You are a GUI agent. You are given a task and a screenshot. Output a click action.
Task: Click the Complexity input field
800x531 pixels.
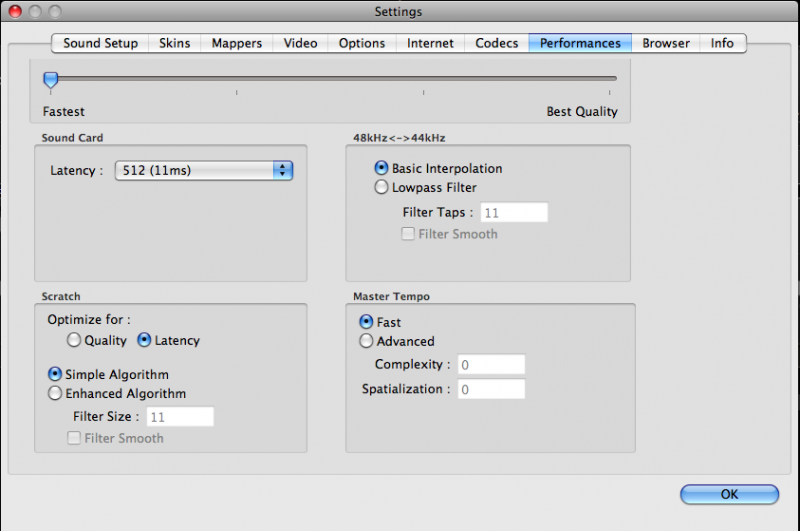pos(491,365)
